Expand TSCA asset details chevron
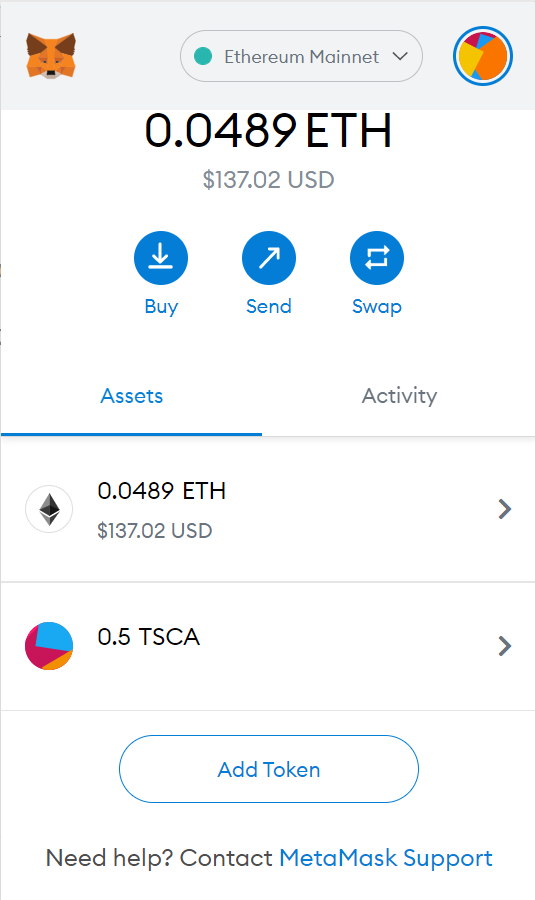Image resolution: width=535 pixels, height=900 pixels. click(505, 646)
